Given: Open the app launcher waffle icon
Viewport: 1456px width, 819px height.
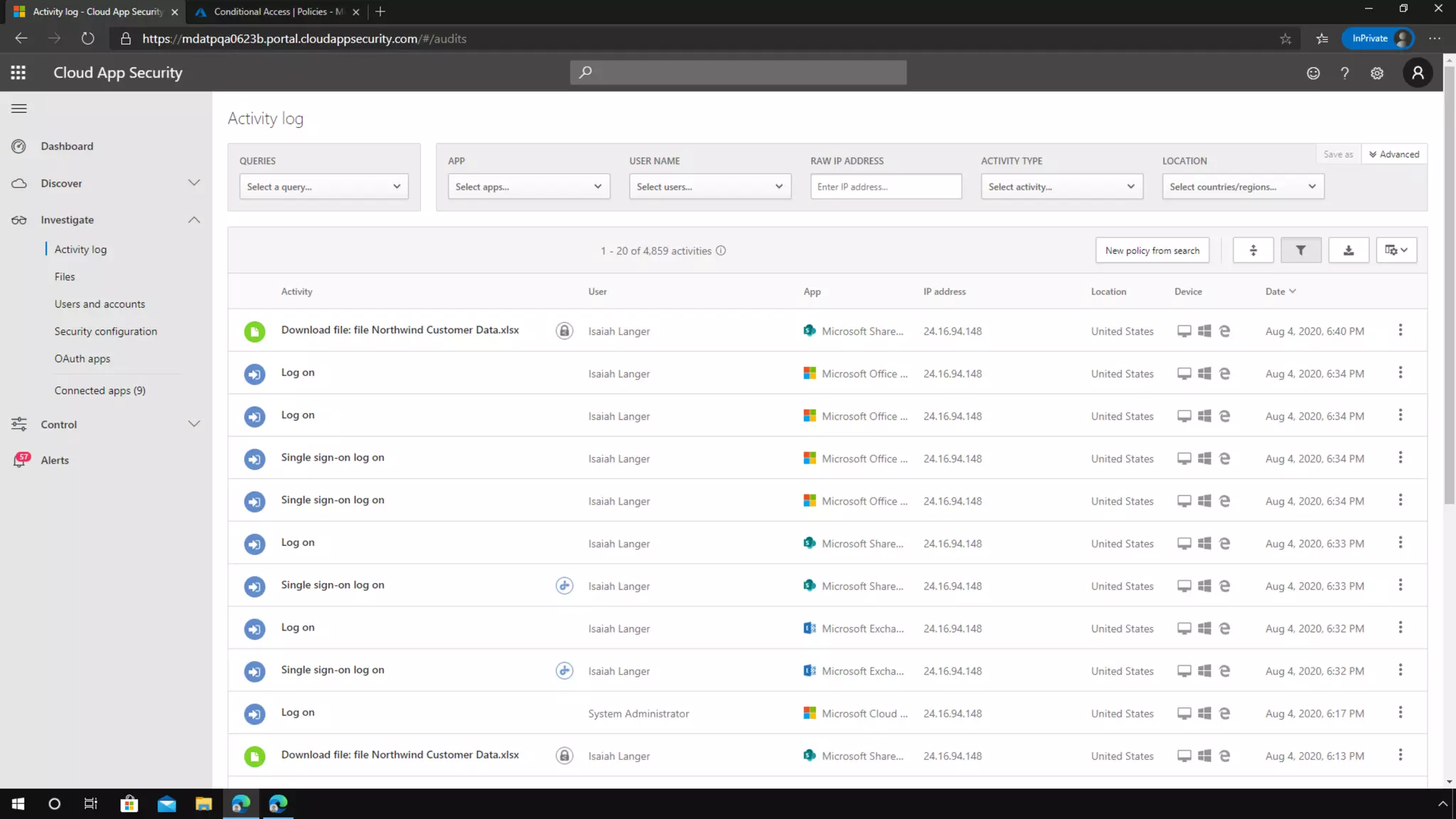Looking at the screenshot, I should tap(18, 73).
